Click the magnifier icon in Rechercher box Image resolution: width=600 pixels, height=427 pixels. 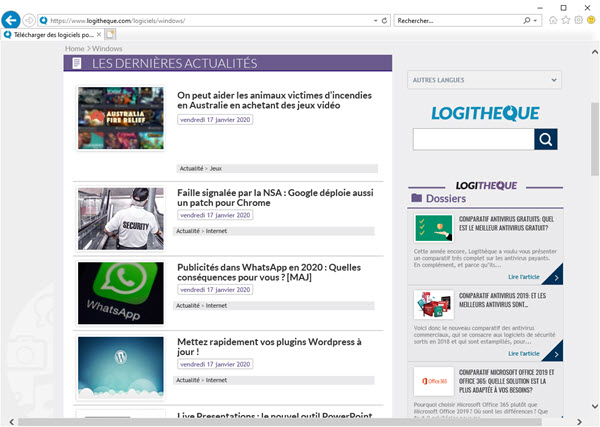(527, 20)
